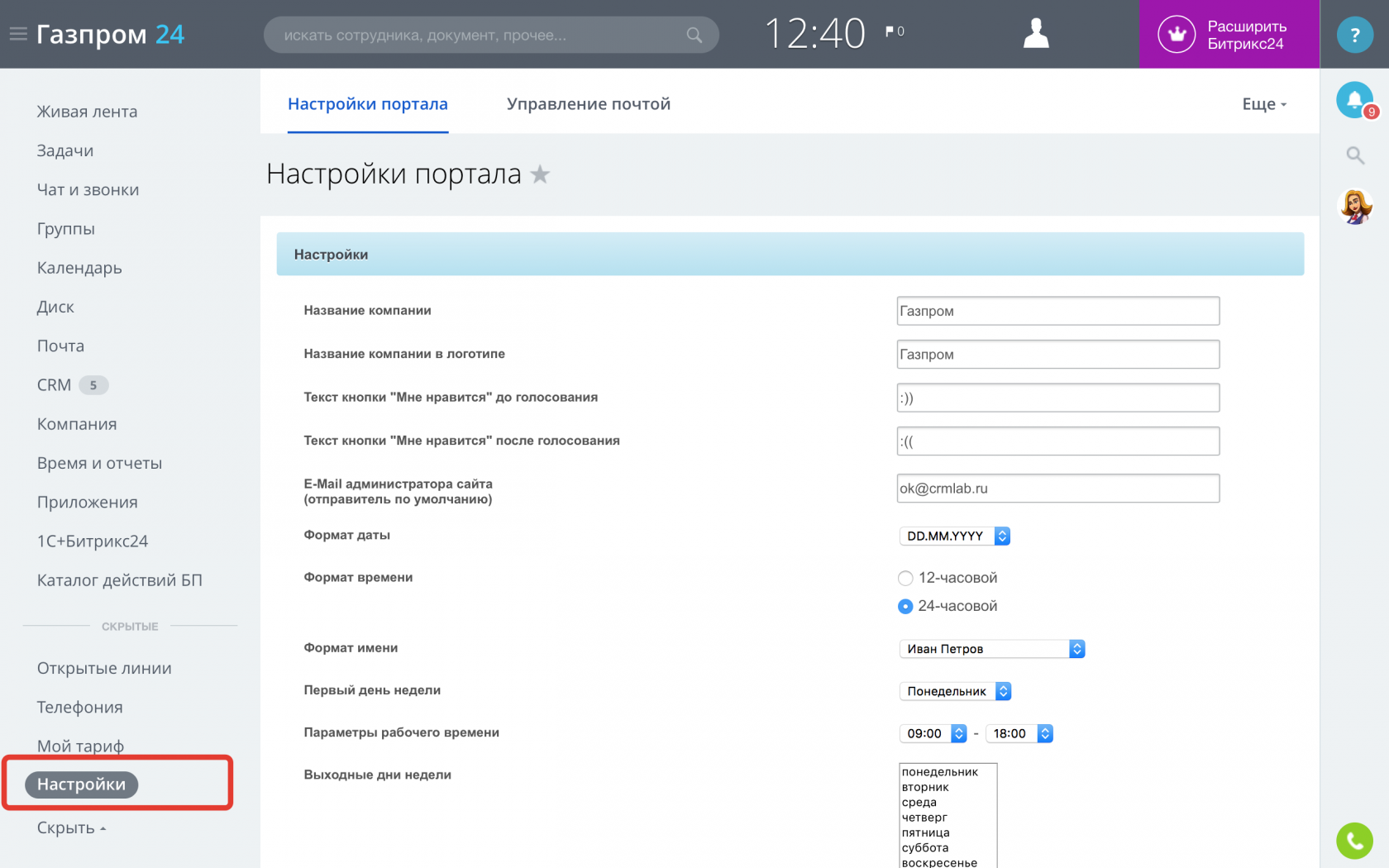The width and height of the screenshot is (1389, 868).
Task: Open the 09:00 work start dropdown
Action: coord(933,733)
